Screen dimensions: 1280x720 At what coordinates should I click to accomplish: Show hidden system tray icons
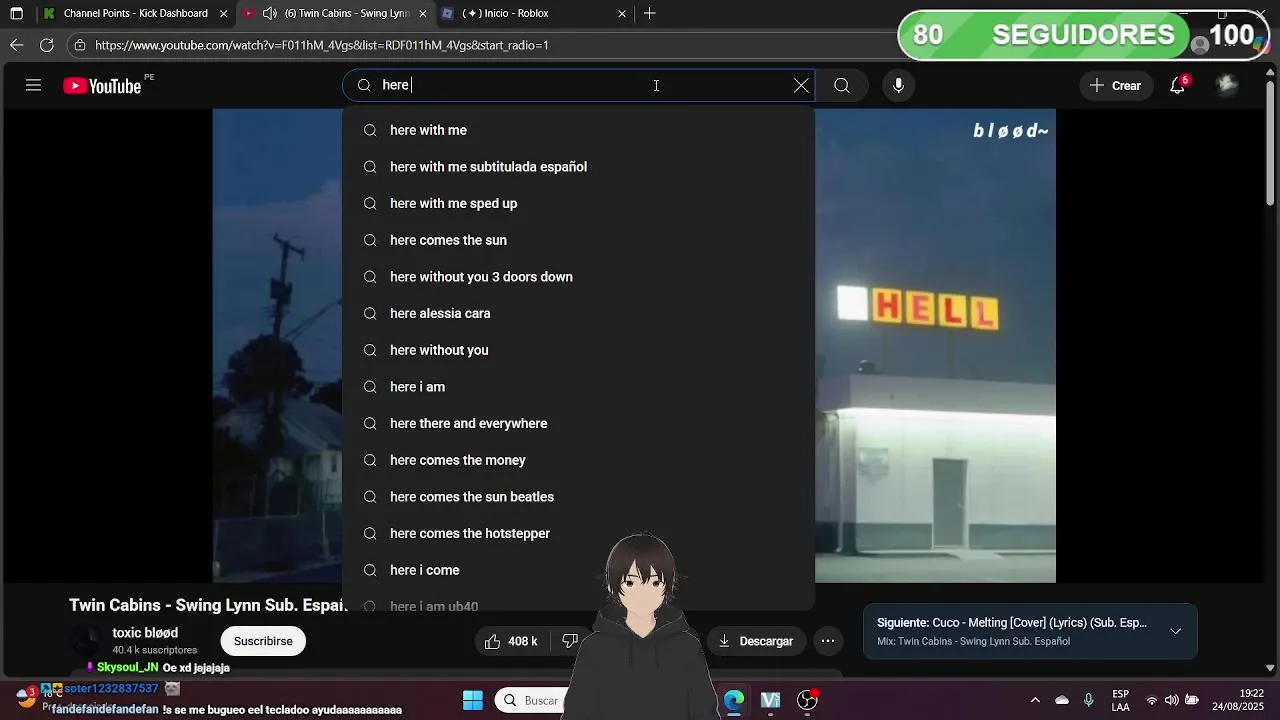point(1035,700)
